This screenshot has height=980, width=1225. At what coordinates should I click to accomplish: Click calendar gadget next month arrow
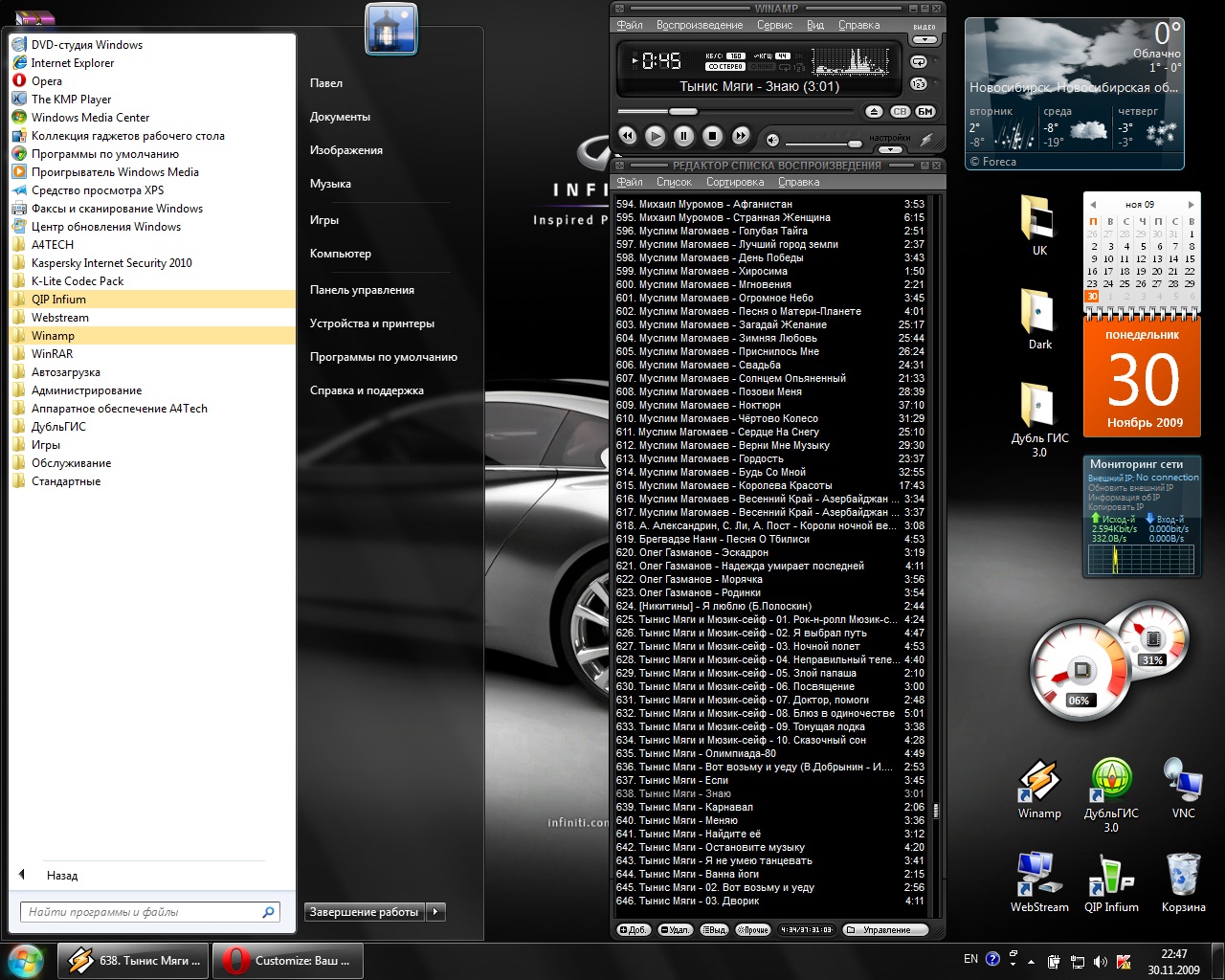point(1191,204)
